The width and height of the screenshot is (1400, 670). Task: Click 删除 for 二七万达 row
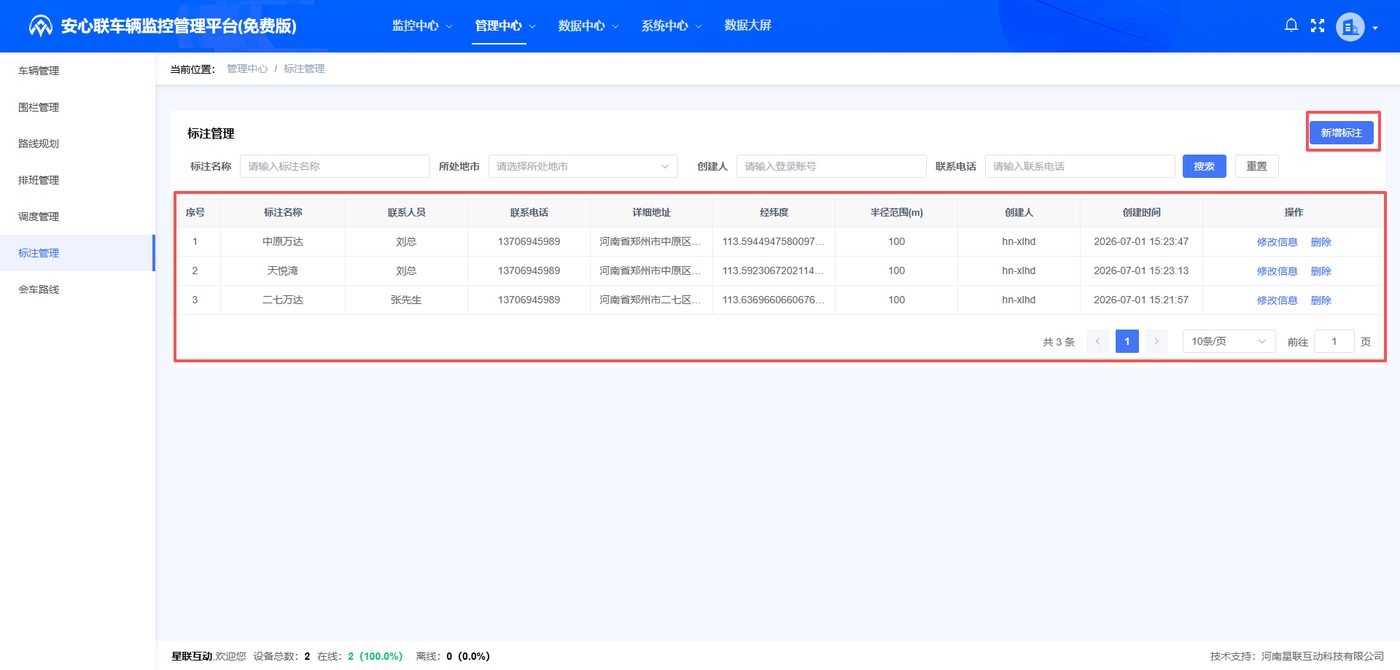pyautogui.click(x=1321, y=300)
